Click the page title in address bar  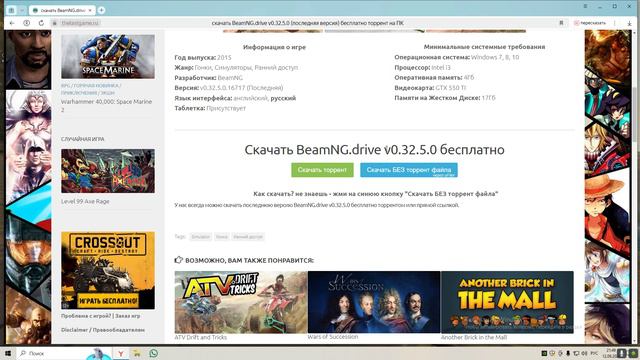[308, 23]
